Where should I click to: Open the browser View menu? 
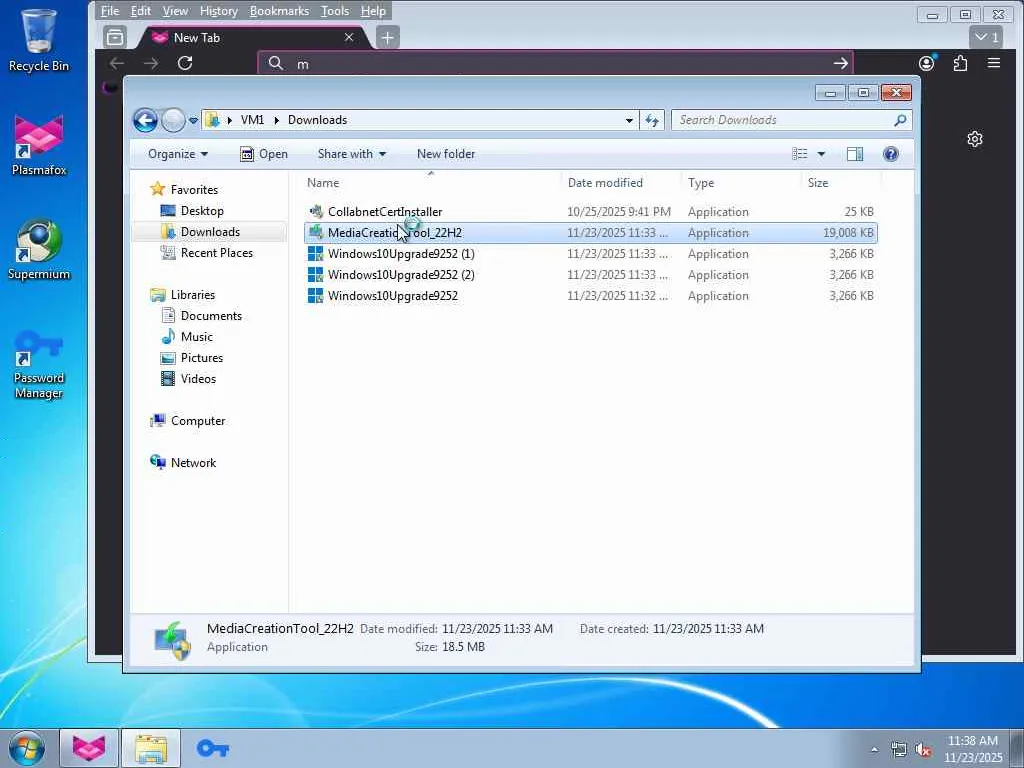[175, 11]
